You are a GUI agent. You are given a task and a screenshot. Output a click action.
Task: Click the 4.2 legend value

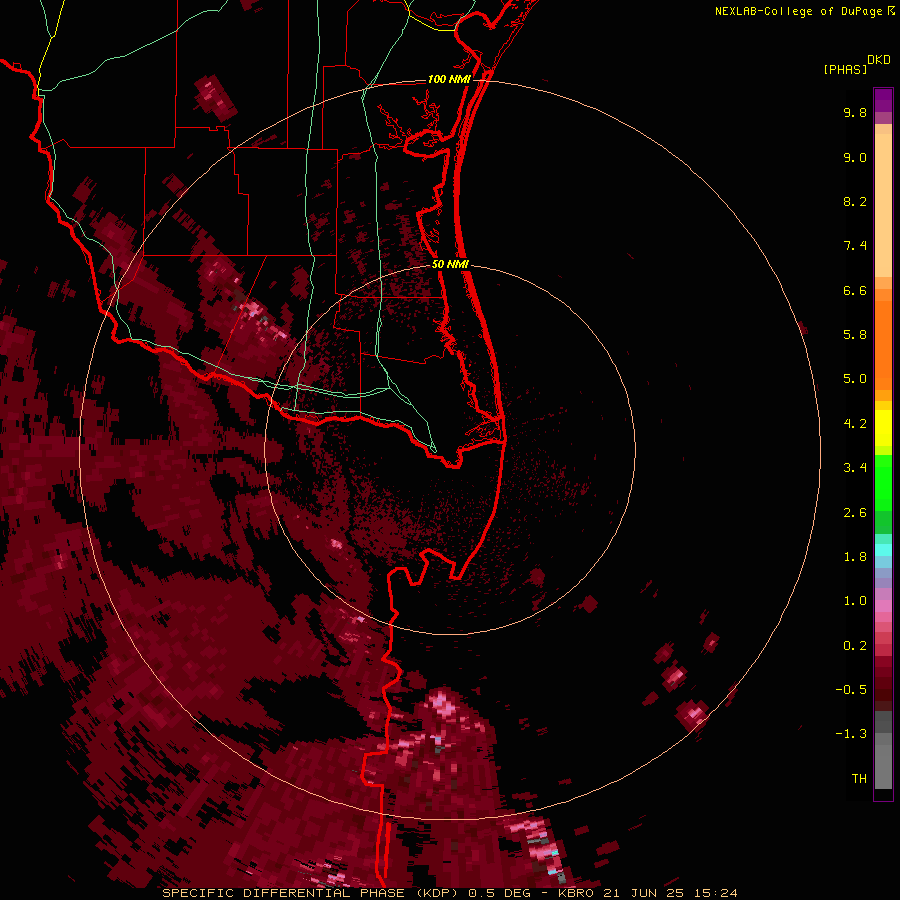point(855,424)
